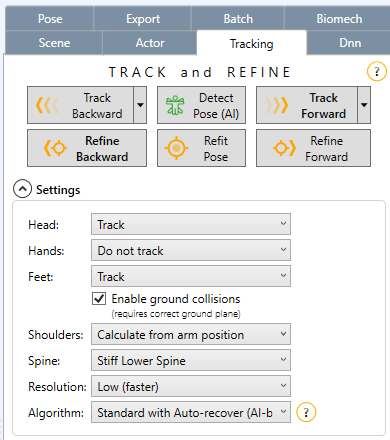Click the Track Forward triple-chevron icon
The height and width of the screenshot is (440, 390).
[x=276, y=105]
